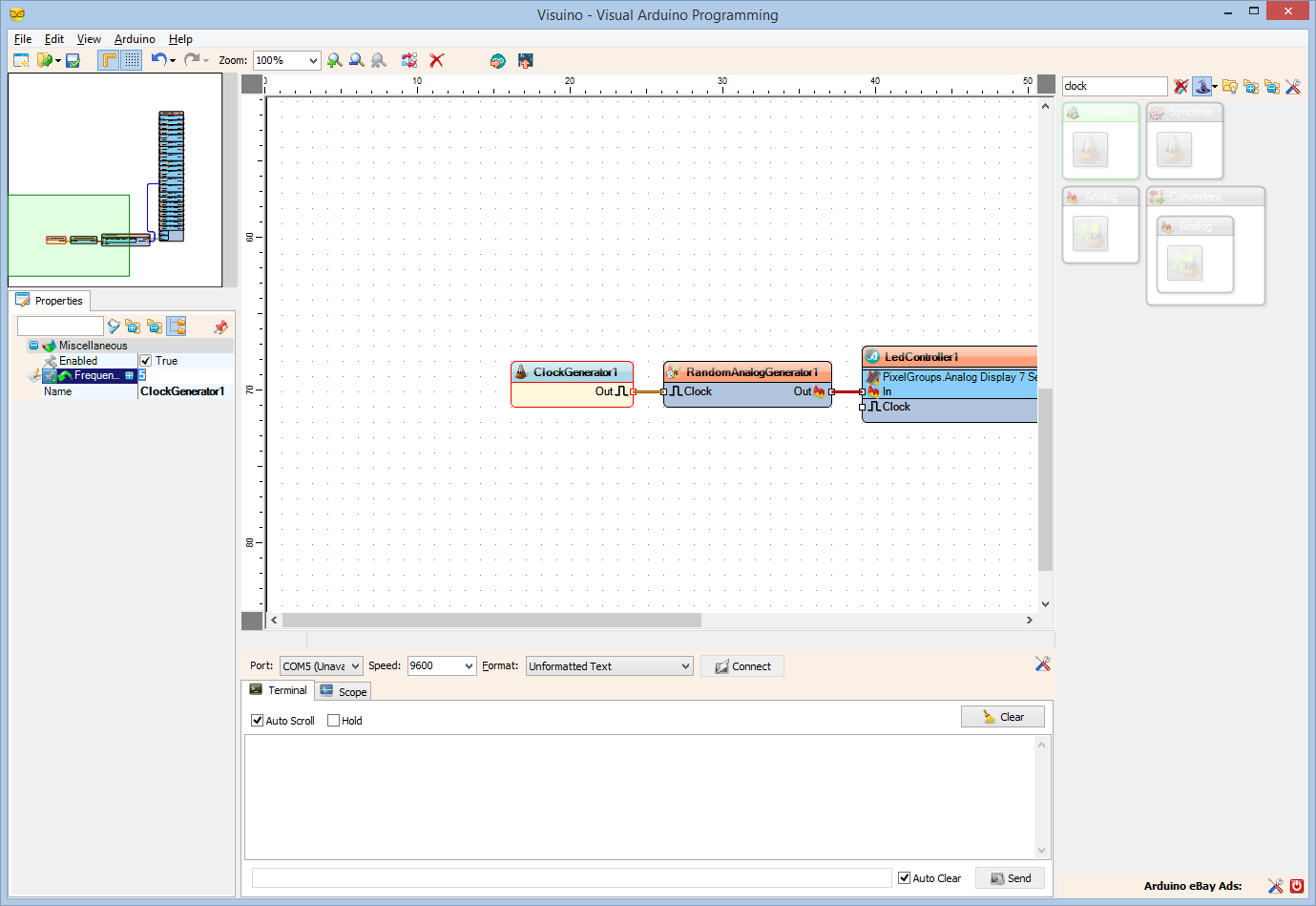Viewport: 1316px width, 906px height.
Task: Open the wizard hat dropdown arrow
Action: [1215, 86]
